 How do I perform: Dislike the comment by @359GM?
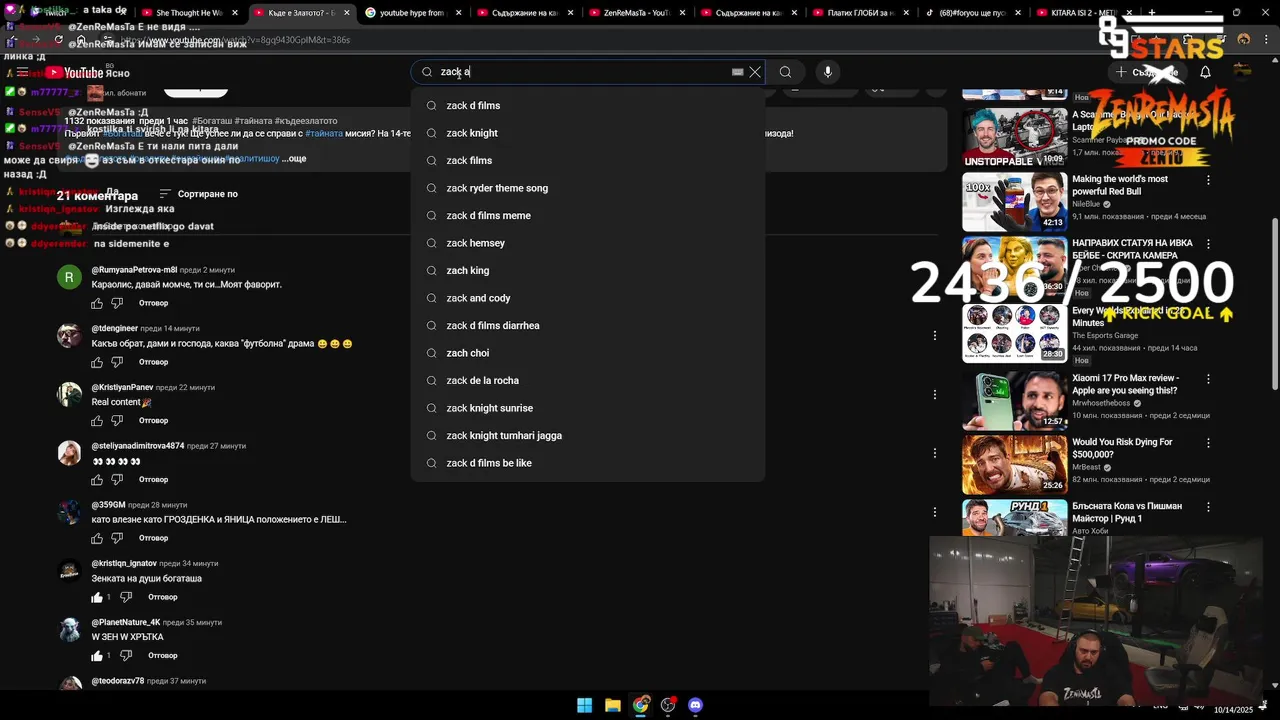[x=116, y=538]
